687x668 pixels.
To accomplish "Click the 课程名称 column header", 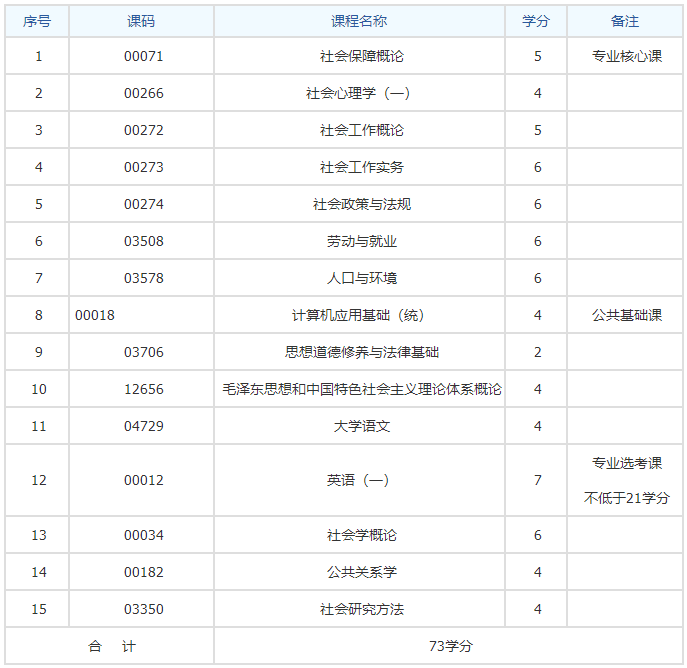I will click(361, 21).
